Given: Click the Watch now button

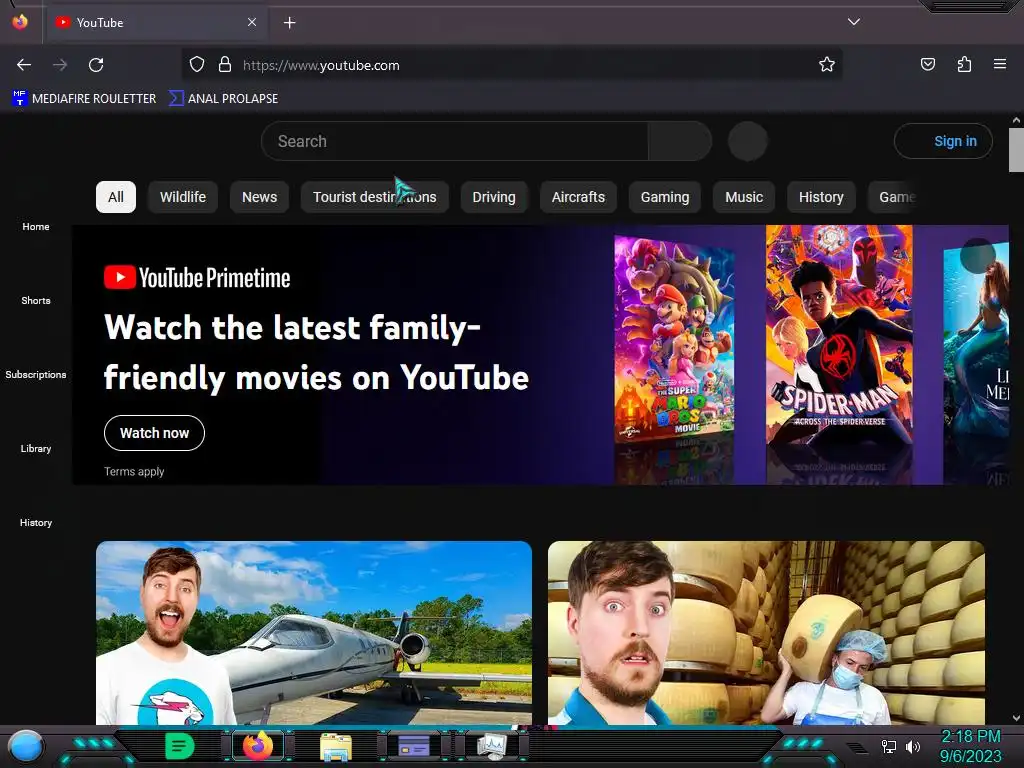Looking at the screenshot, I should (154, 433).
